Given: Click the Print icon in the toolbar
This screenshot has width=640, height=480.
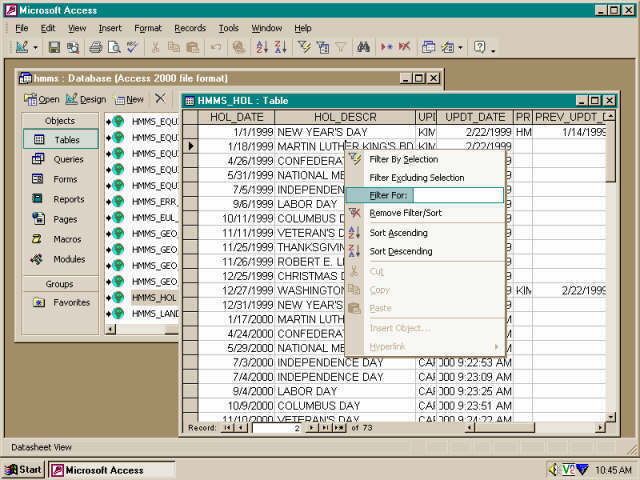Looking at the screenshot, I should [x=96, y=47].
